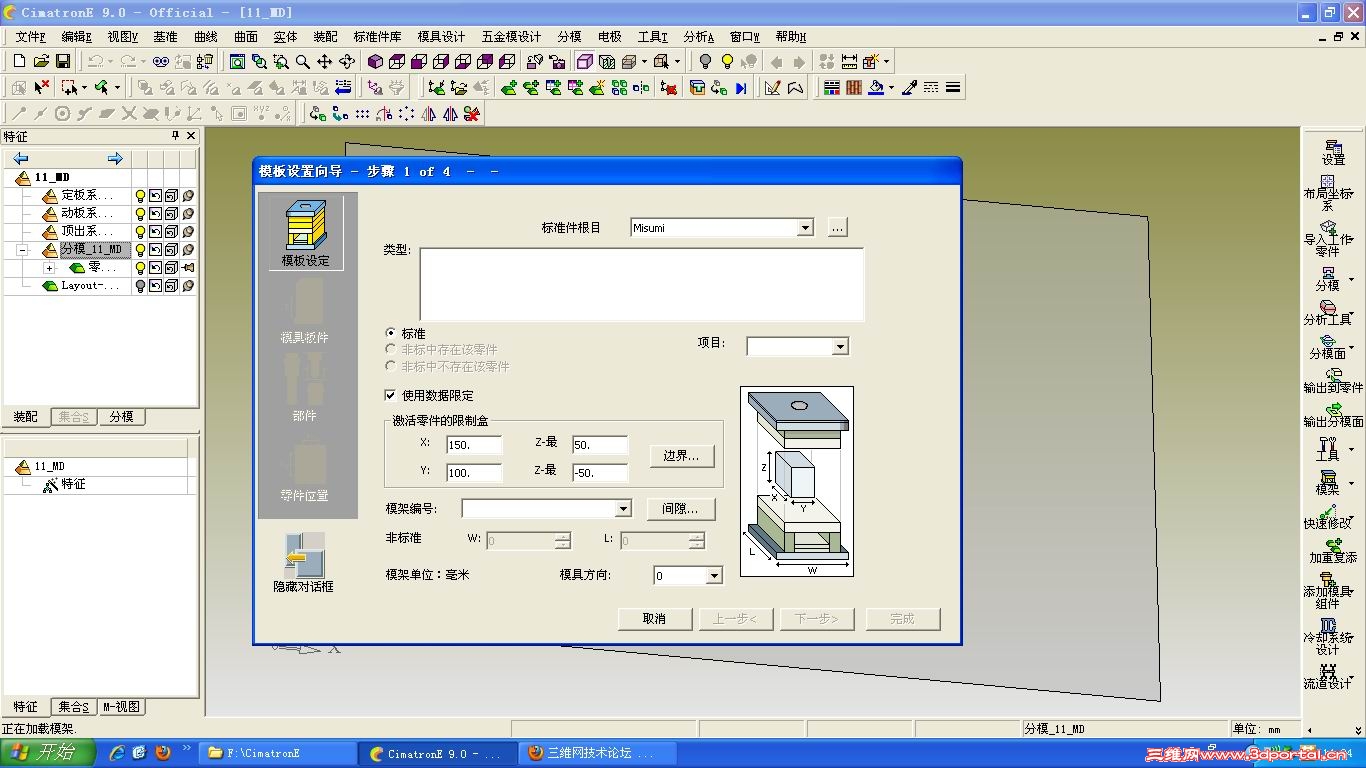Open the 电极 menu
Viewport: 1366px width, 768px height.
pos(610,37)
